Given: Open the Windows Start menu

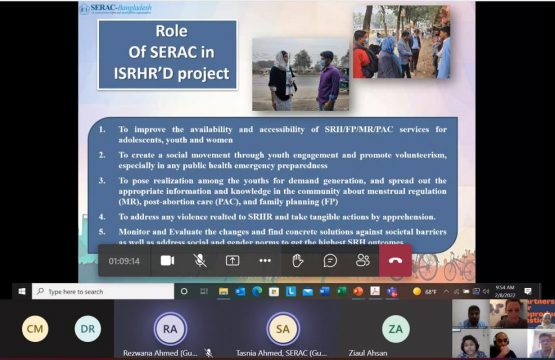Looking at the screenshot, I should [22, 291].
